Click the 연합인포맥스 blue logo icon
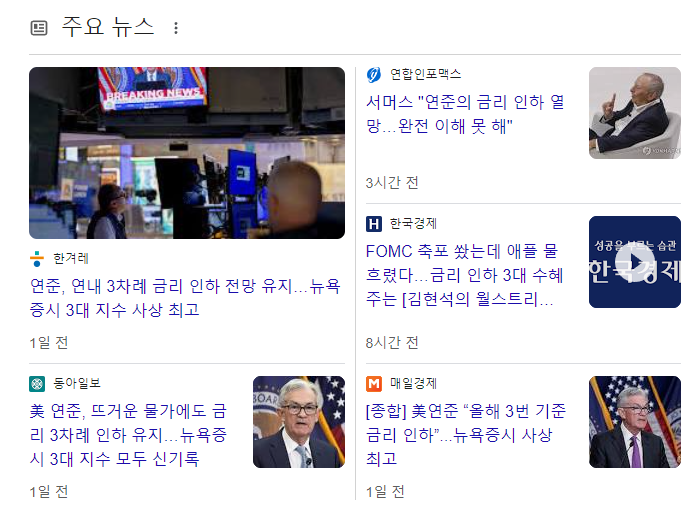Image resolution: width=698 pixels, height=509 pixels. tap(373, 74)
